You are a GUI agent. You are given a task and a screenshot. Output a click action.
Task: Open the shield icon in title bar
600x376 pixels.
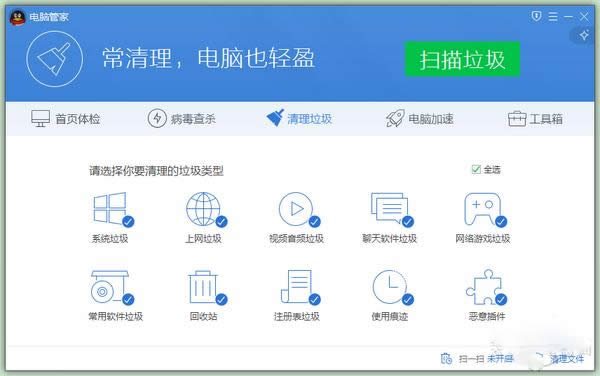coord(536,16)
